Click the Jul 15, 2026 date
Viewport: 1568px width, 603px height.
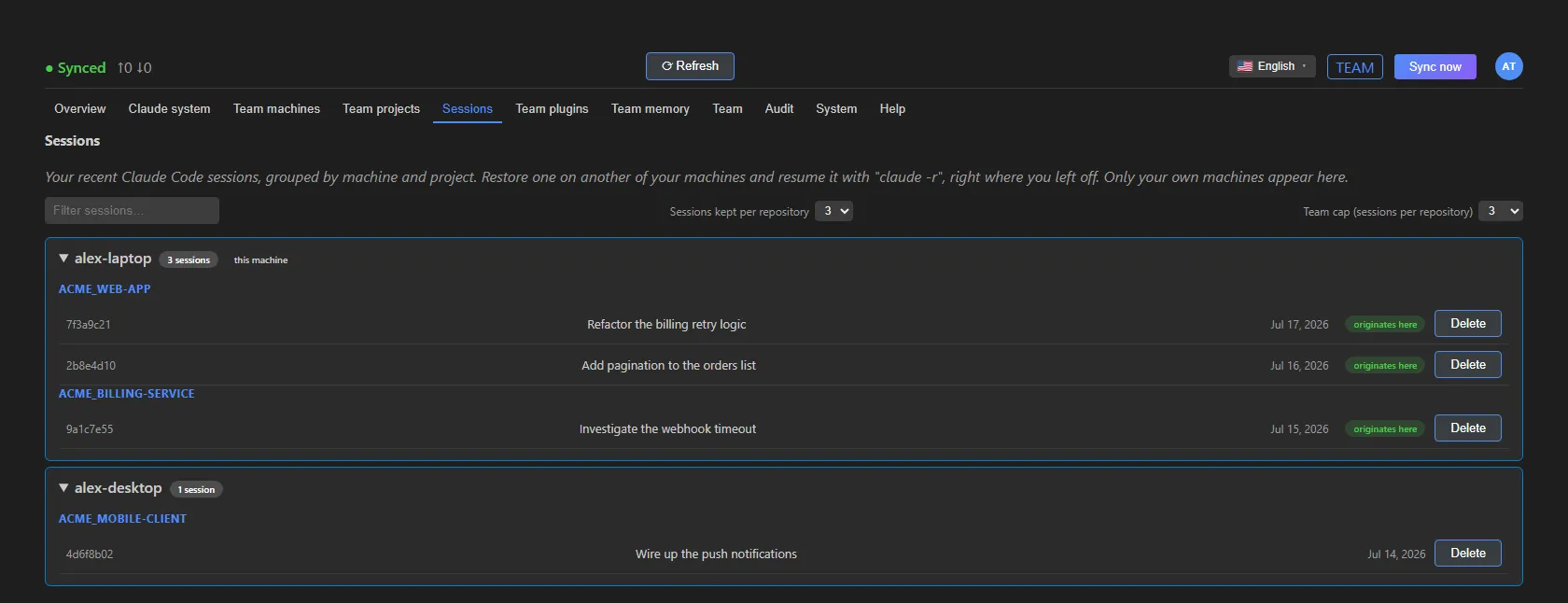click(x=1299, y=429)
